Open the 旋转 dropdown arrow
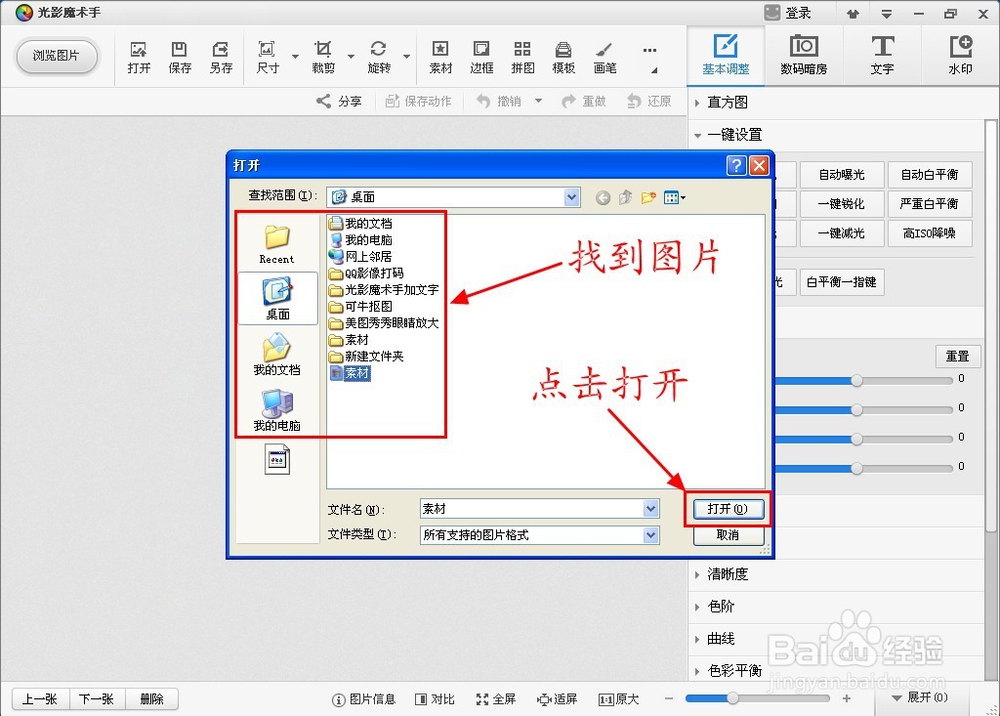This screenshot has width=1000, height=716. click(x=406, y=57)
